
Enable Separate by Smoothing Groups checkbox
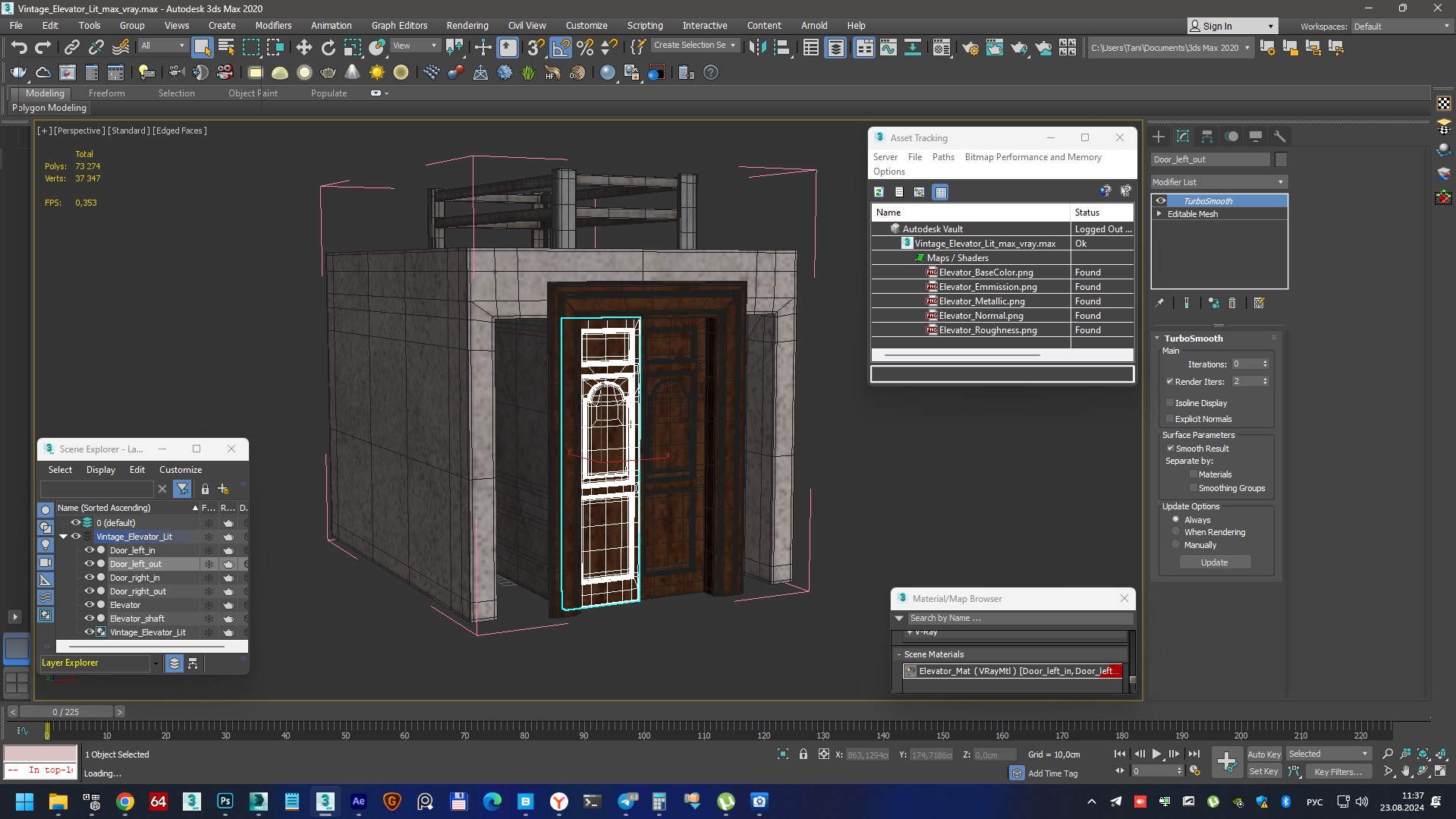(1193, 488)
